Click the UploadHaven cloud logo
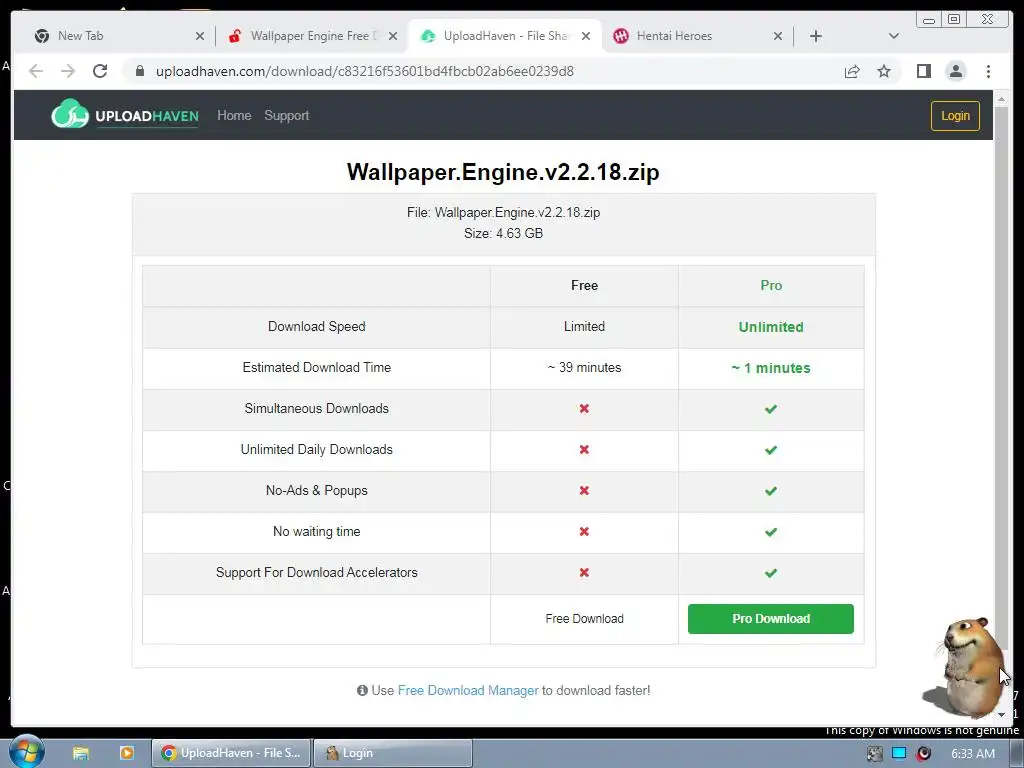 70,114
